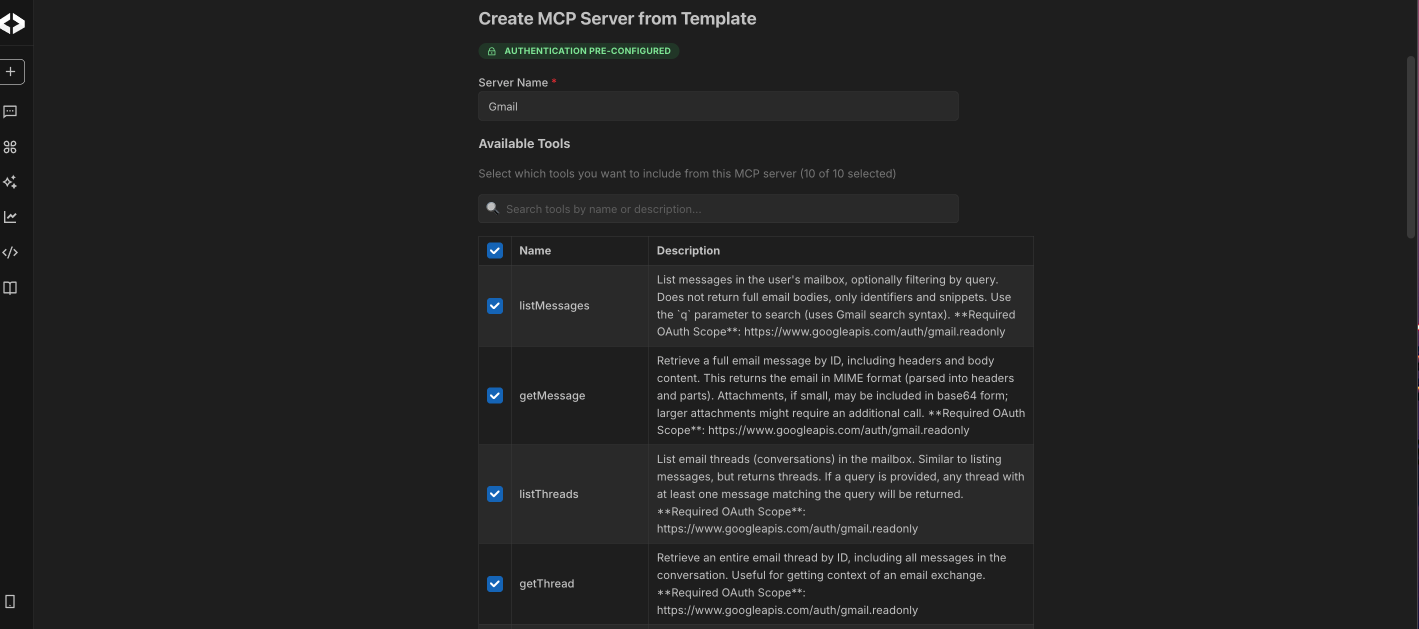Screen dimensions: 1419x629
Task: Click the Search tools input box
Action: (x=718, y=209)
